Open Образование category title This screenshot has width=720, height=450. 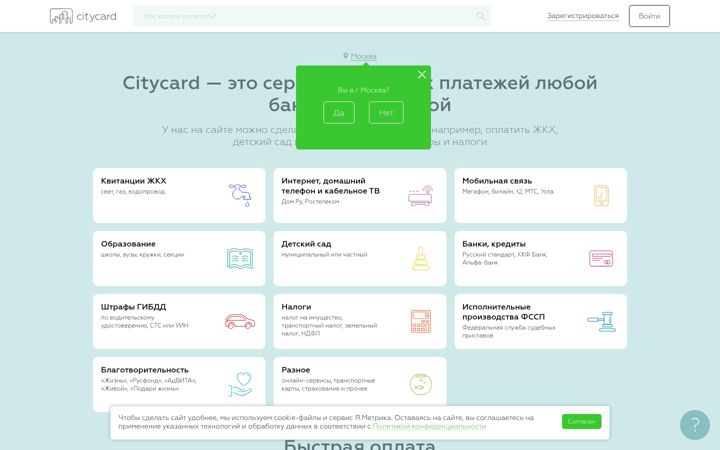point(128,244)
